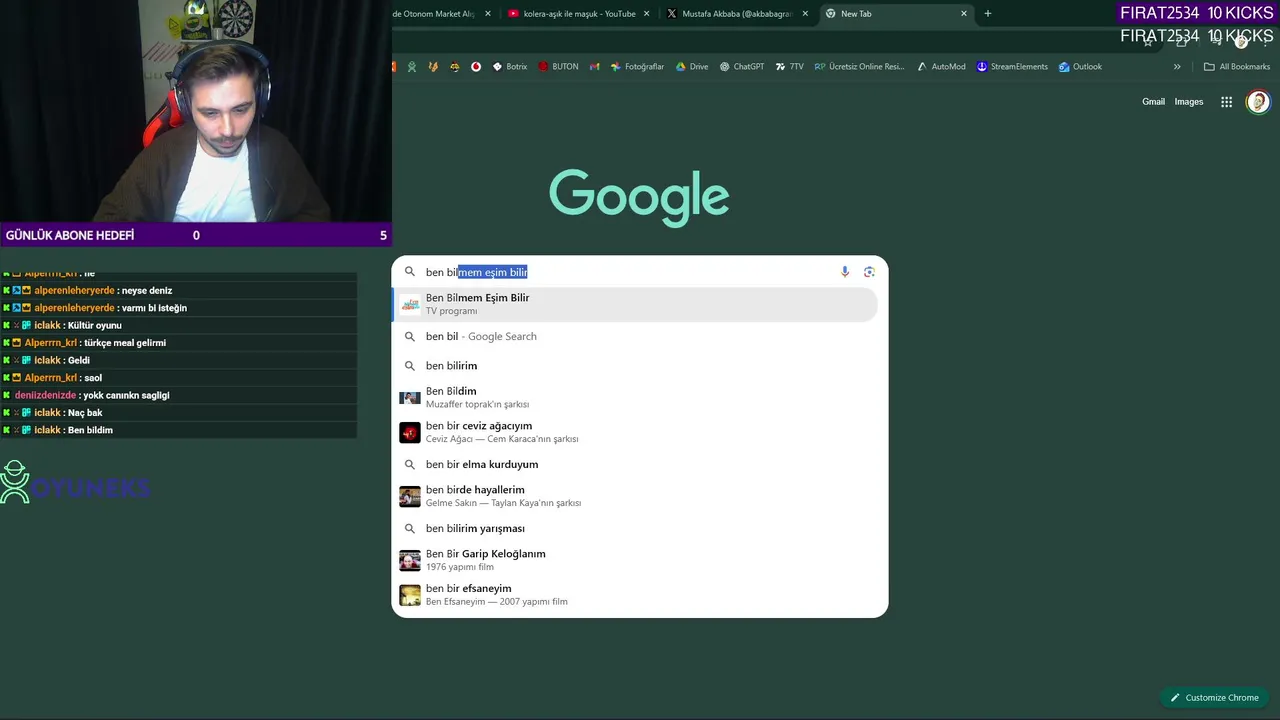Close the Mustafa Akbaba X tab

805,14
